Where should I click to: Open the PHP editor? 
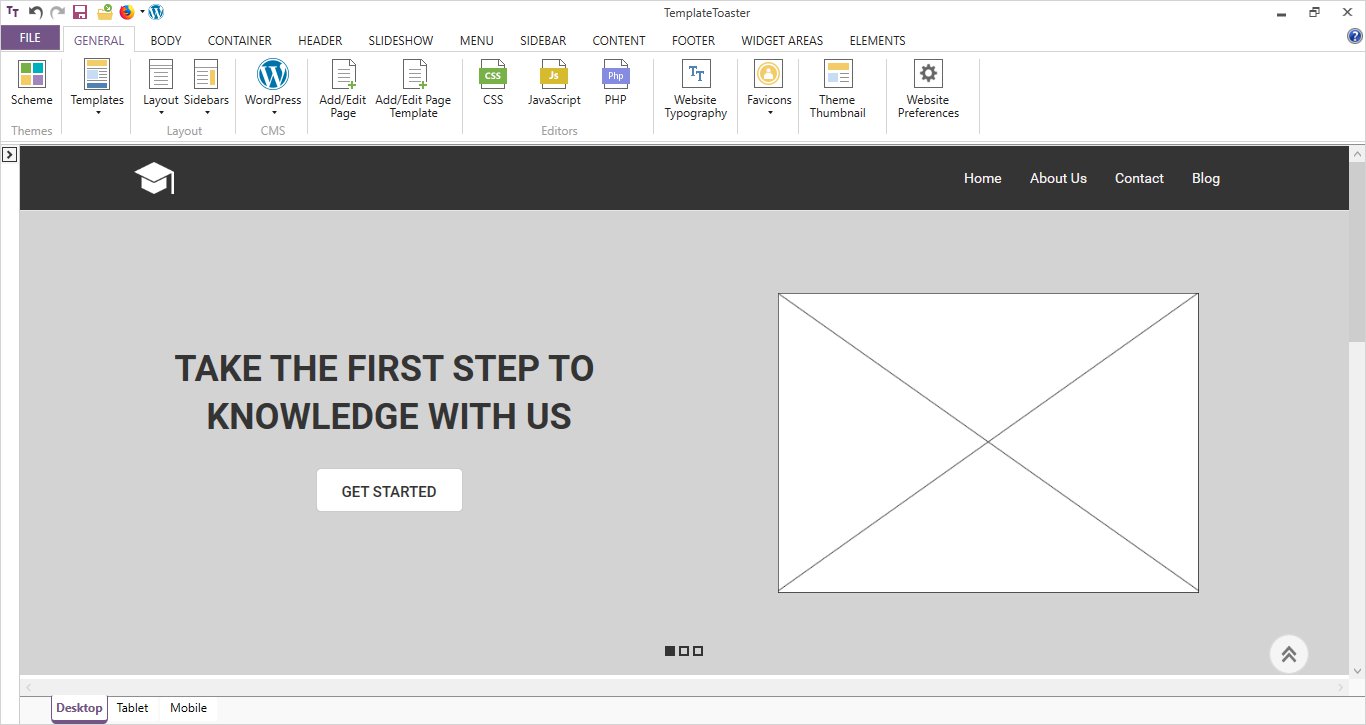click(x=615, y=75)
